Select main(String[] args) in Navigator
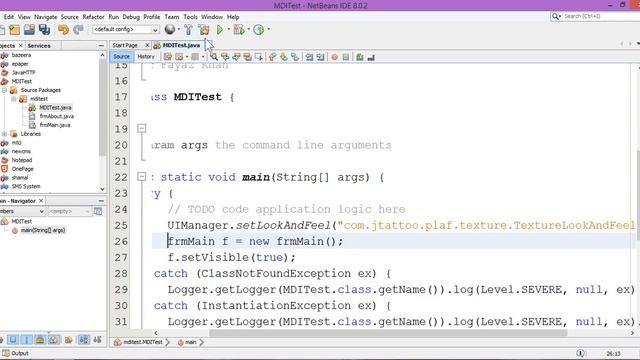Viewport: 640px width, 360px height. coord(43,230)
